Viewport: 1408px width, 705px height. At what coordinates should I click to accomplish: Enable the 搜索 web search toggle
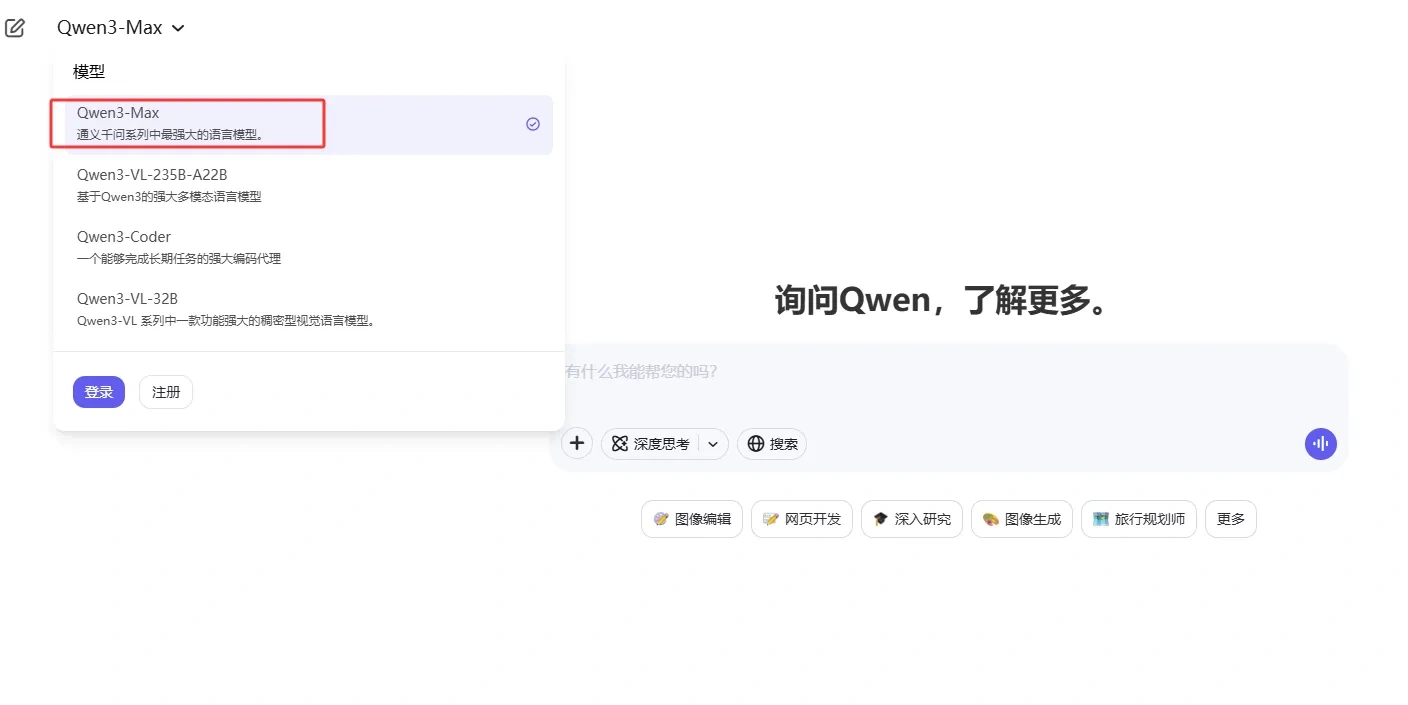pos(771,443)
